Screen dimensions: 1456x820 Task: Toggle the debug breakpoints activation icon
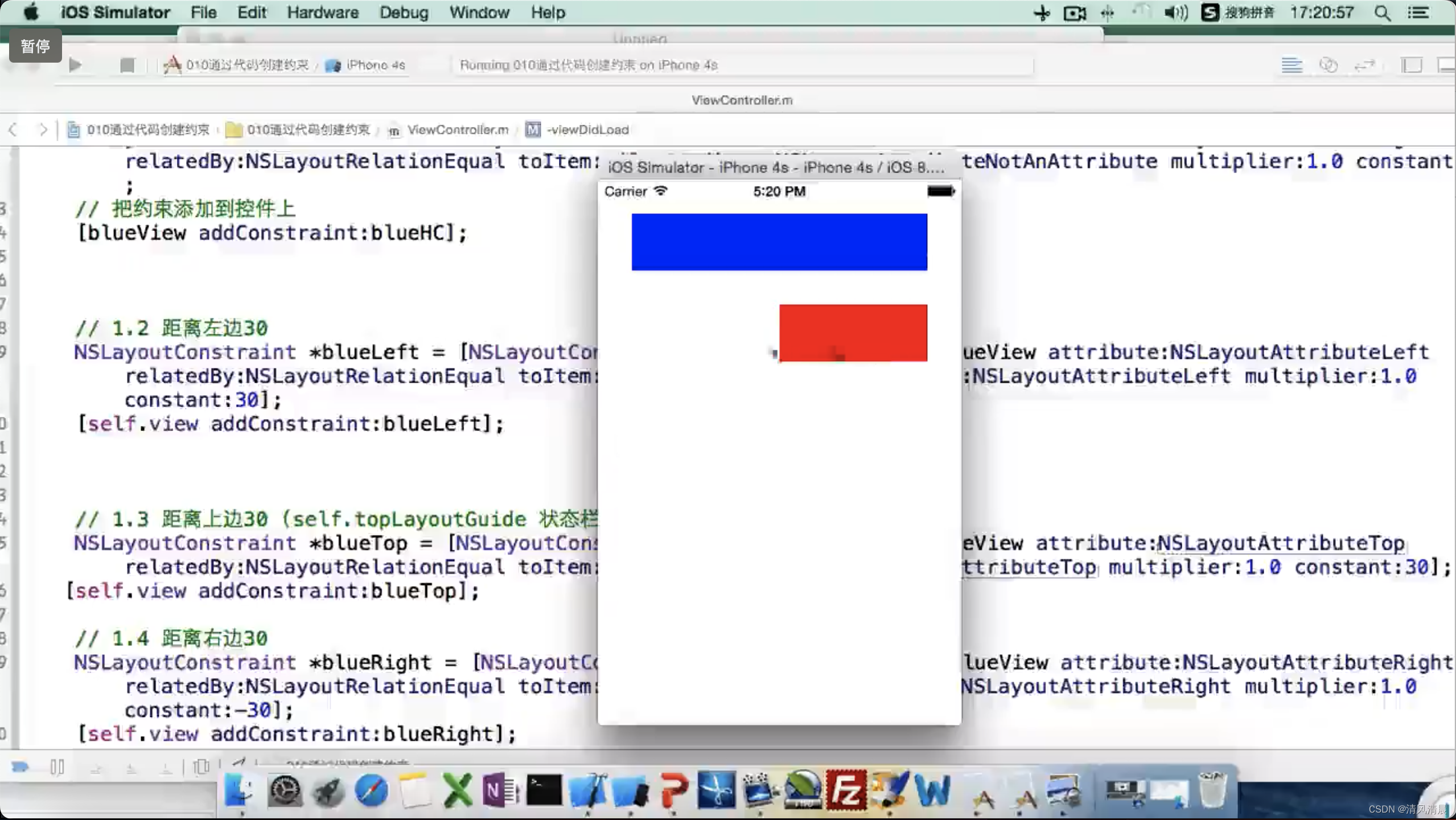[20, 767]
